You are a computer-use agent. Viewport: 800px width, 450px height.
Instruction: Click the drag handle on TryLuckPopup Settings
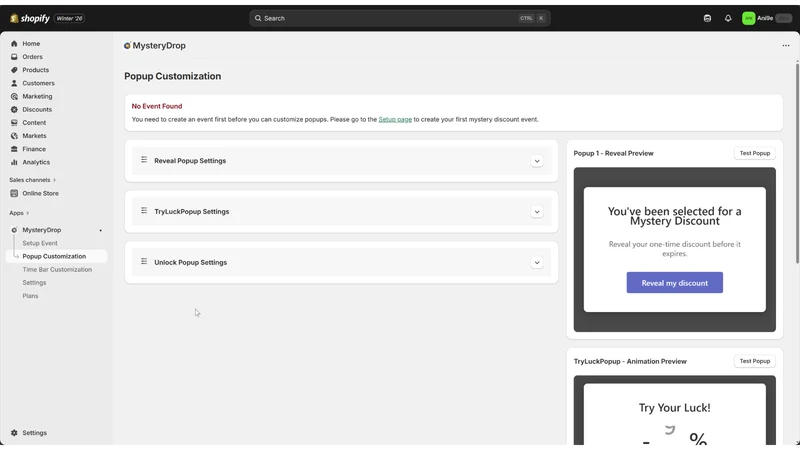(144, 211)
